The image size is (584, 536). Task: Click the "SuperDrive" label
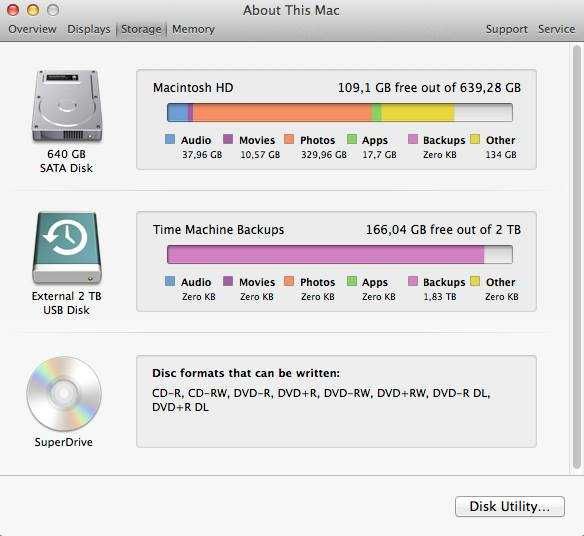click(x=64, y=442)
